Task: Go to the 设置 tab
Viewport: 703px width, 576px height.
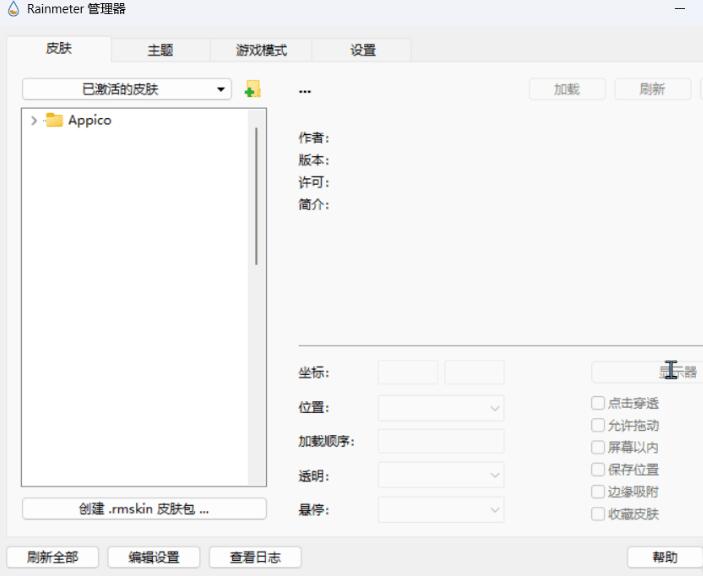Action: 362,51
